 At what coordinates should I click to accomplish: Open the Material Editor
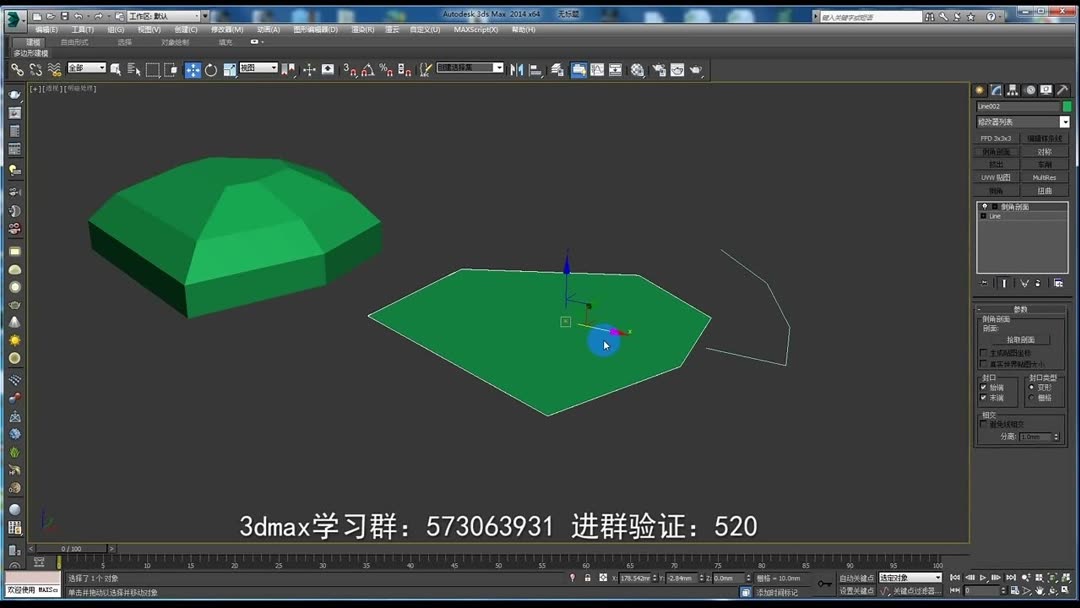637,69
